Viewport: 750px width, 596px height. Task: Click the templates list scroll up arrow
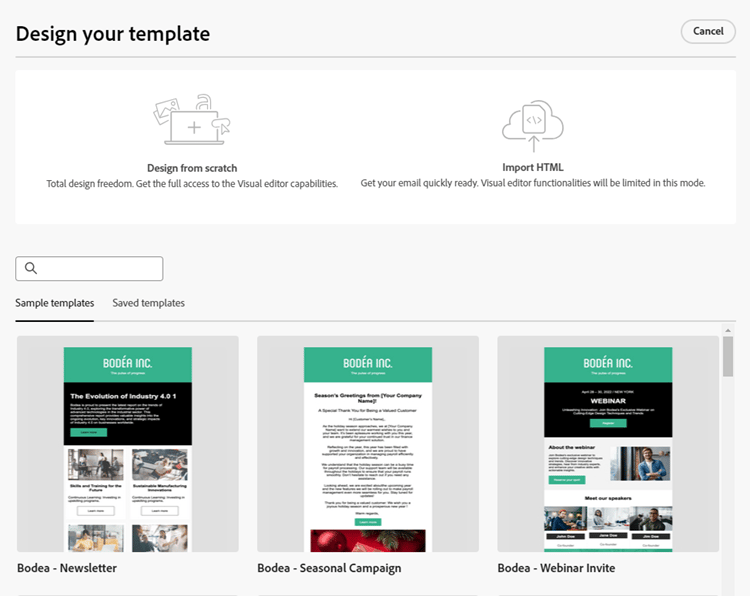[x=728, y=330]
